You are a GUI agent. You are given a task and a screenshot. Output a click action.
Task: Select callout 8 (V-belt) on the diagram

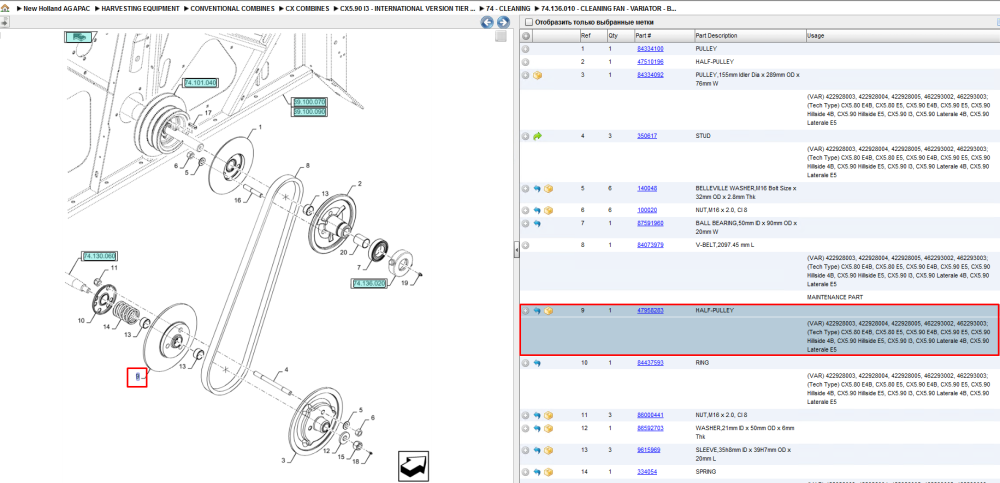307,165
